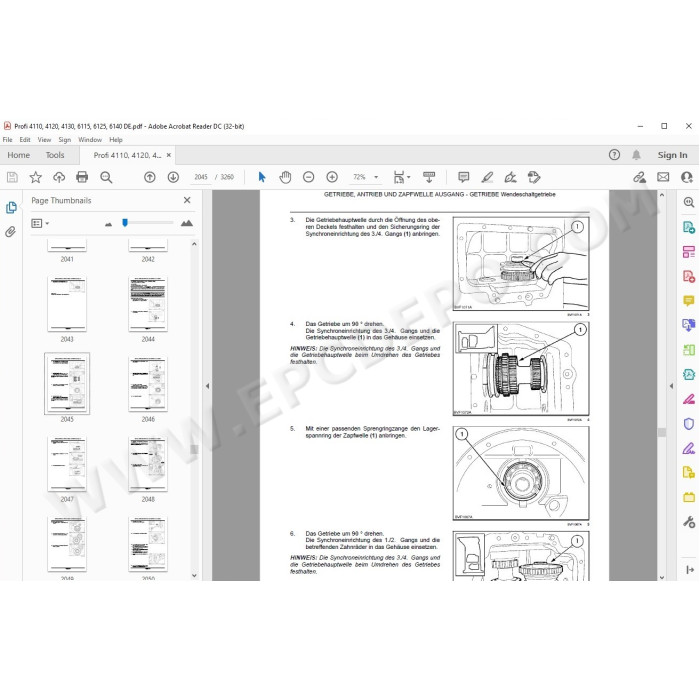Expand right pane with bottom arrow

(690, 570)
